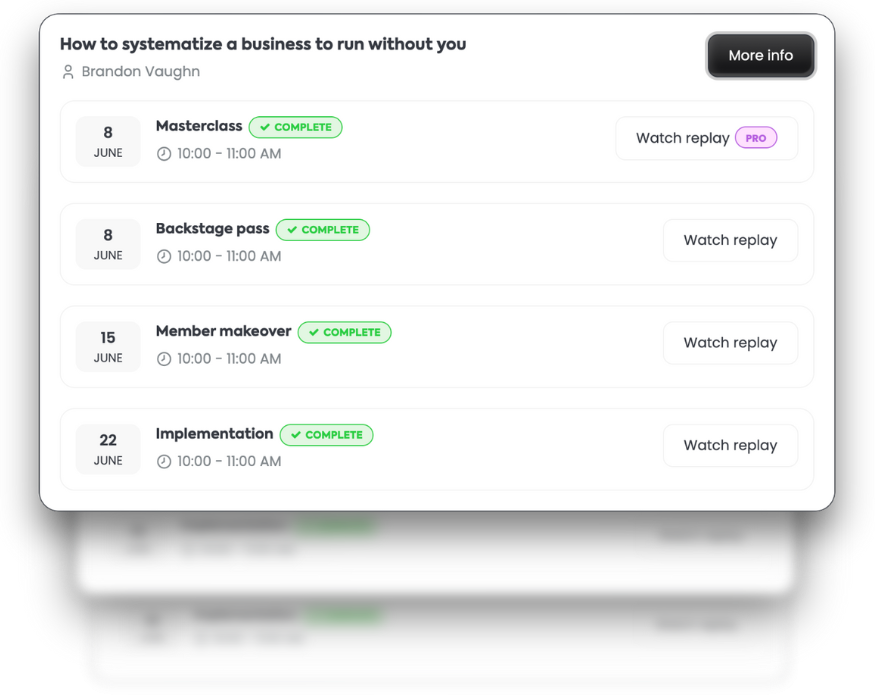Click the Complete badge next to Backstage pass
This screenshot has height=697, width=875.
click(x=322, y=230)
